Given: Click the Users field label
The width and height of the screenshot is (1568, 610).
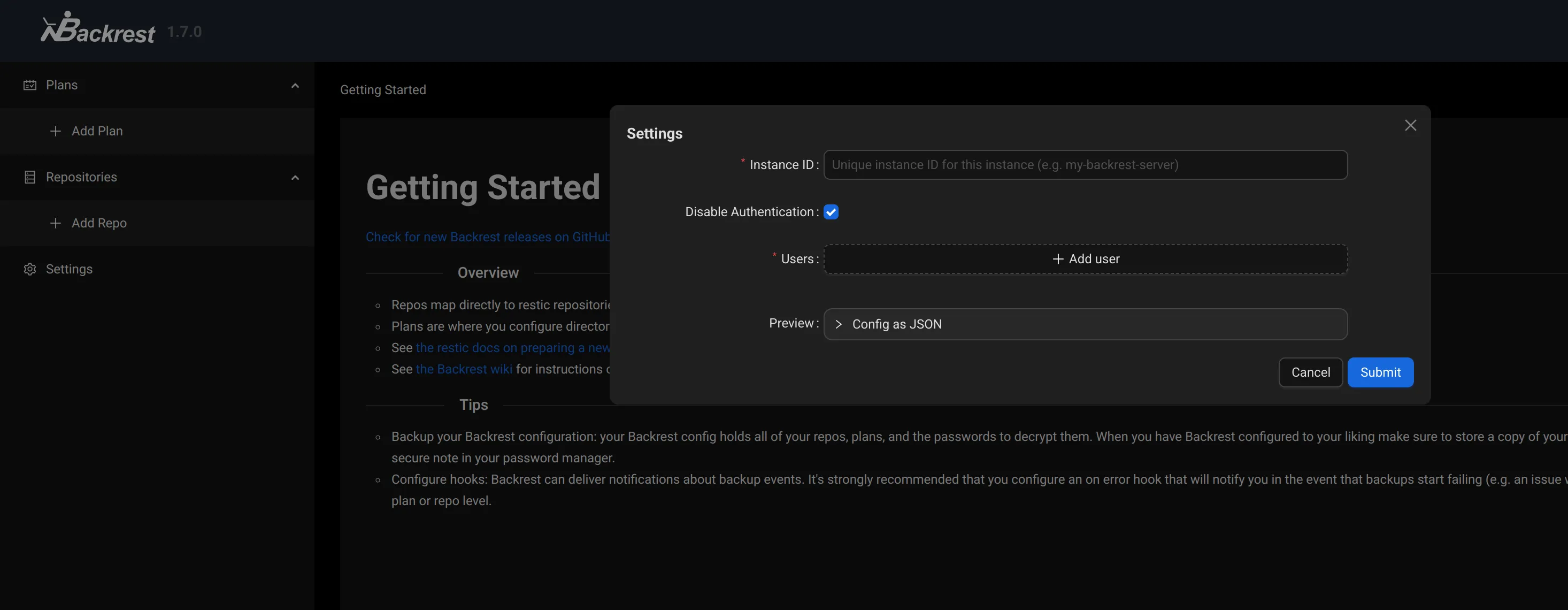Looking at the screenshot, I should coord(797,259).
